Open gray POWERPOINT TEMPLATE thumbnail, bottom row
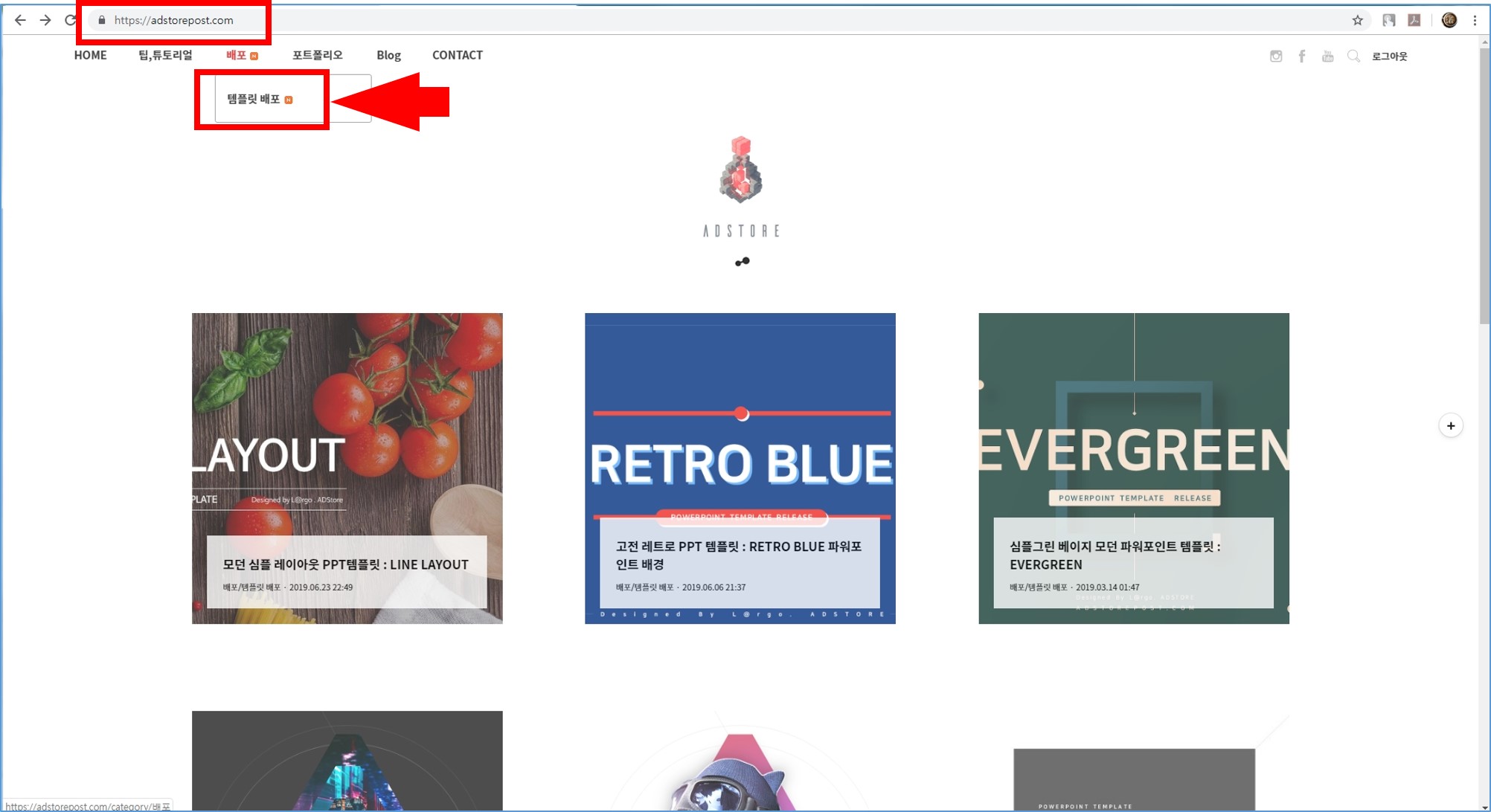 tap(1134, 779)
